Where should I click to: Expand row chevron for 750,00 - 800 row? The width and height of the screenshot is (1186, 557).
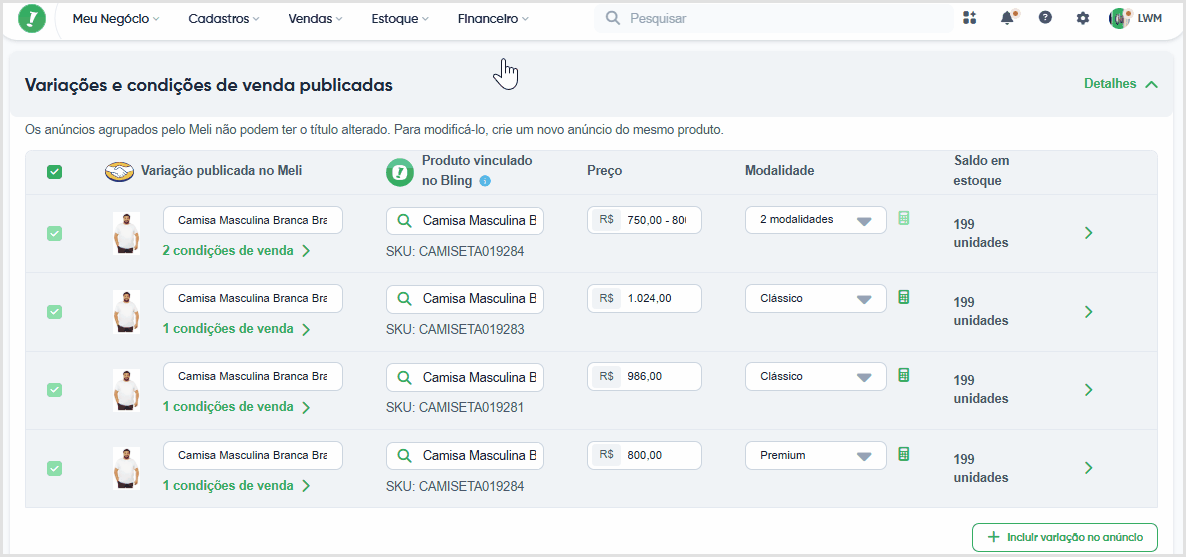pos(1088,233)
